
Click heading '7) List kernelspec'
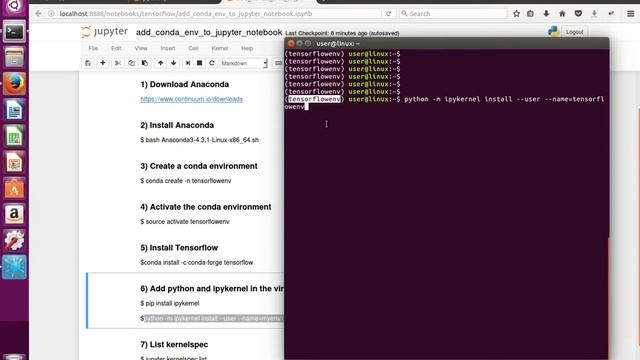174,344
